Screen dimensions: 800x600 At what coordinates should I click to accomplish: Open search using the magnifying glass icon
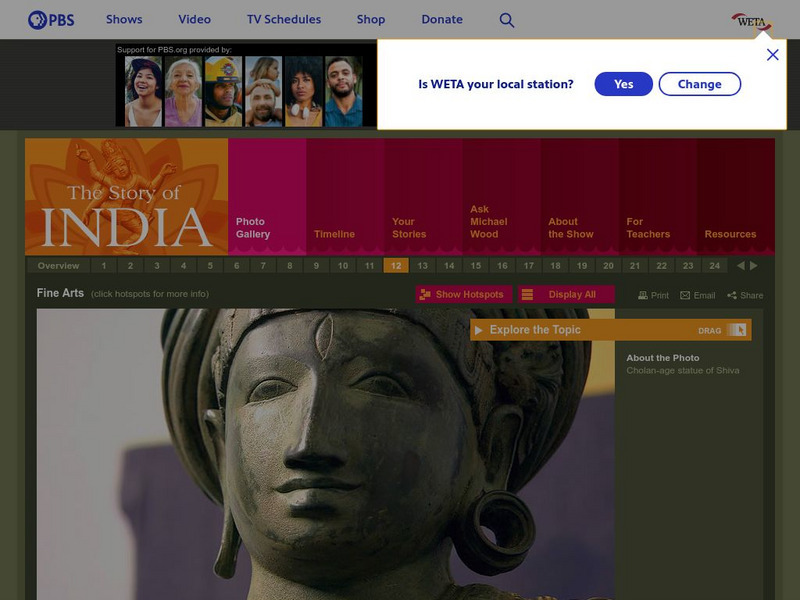pos(507,19)
